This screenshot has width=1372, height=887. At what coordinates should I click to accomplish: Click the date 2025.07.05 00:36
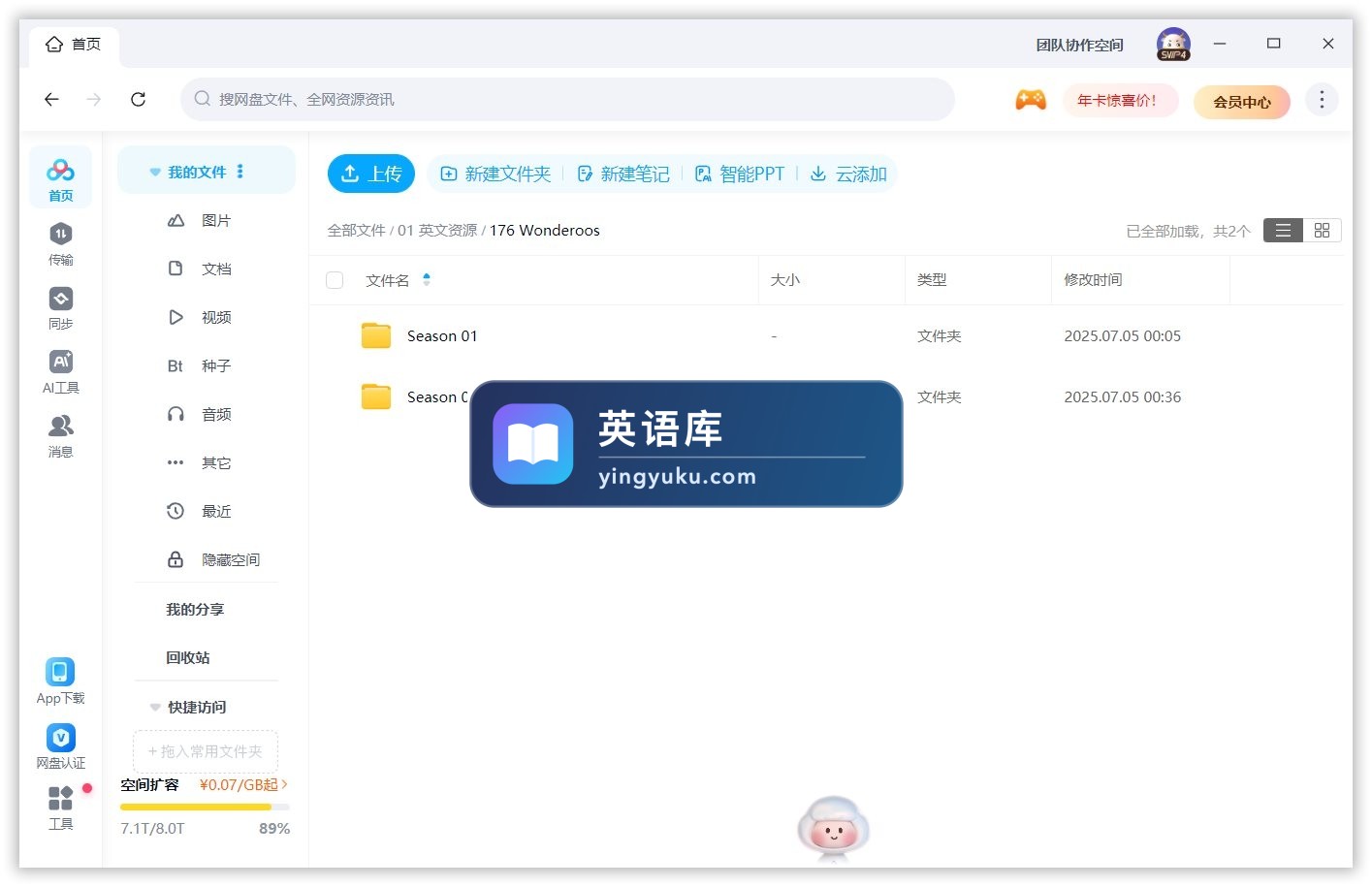pyautogui.click(x=1123, y=397)
